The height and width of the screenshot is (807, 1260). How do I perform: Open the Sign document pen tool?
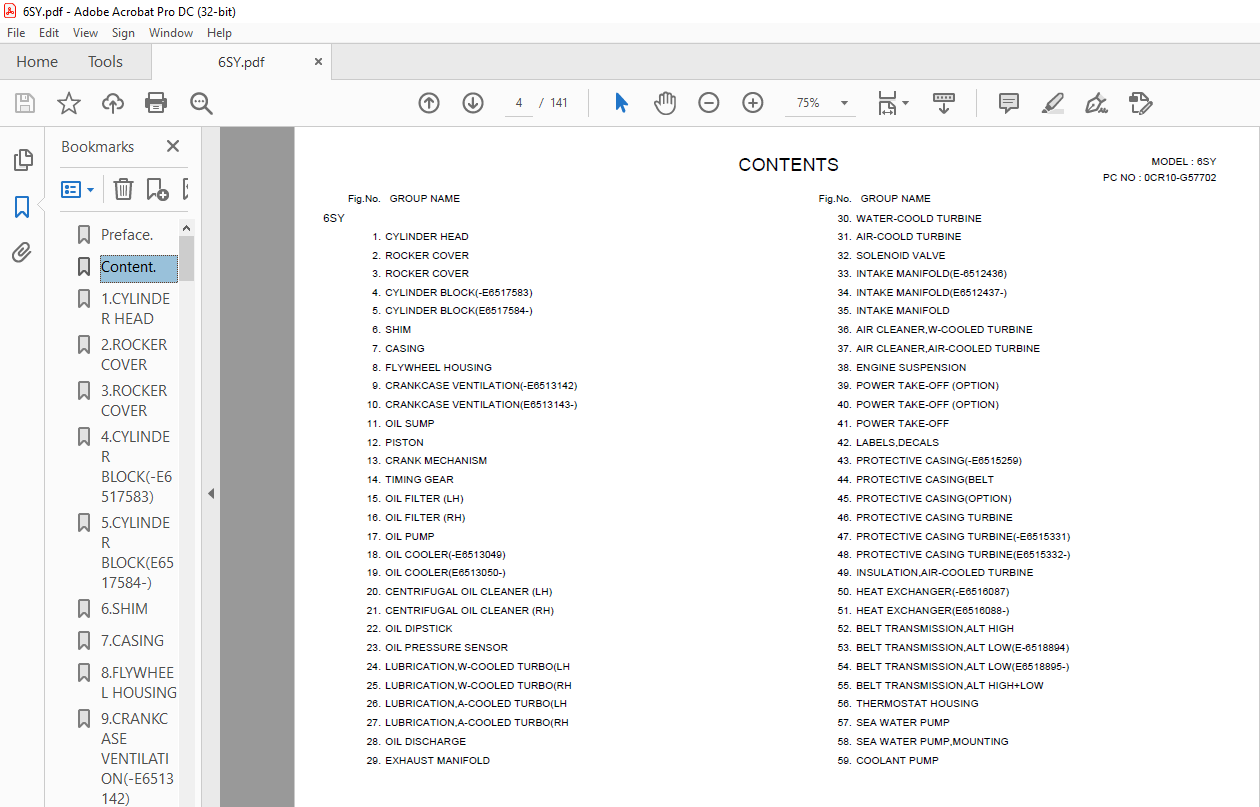coord(1097,103)
